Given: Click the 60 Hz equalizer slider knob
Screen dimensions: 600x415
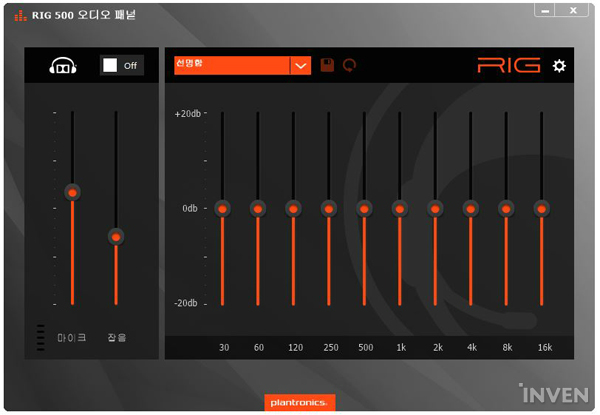Looking at the screenshot, I should (x=258, y=209).
